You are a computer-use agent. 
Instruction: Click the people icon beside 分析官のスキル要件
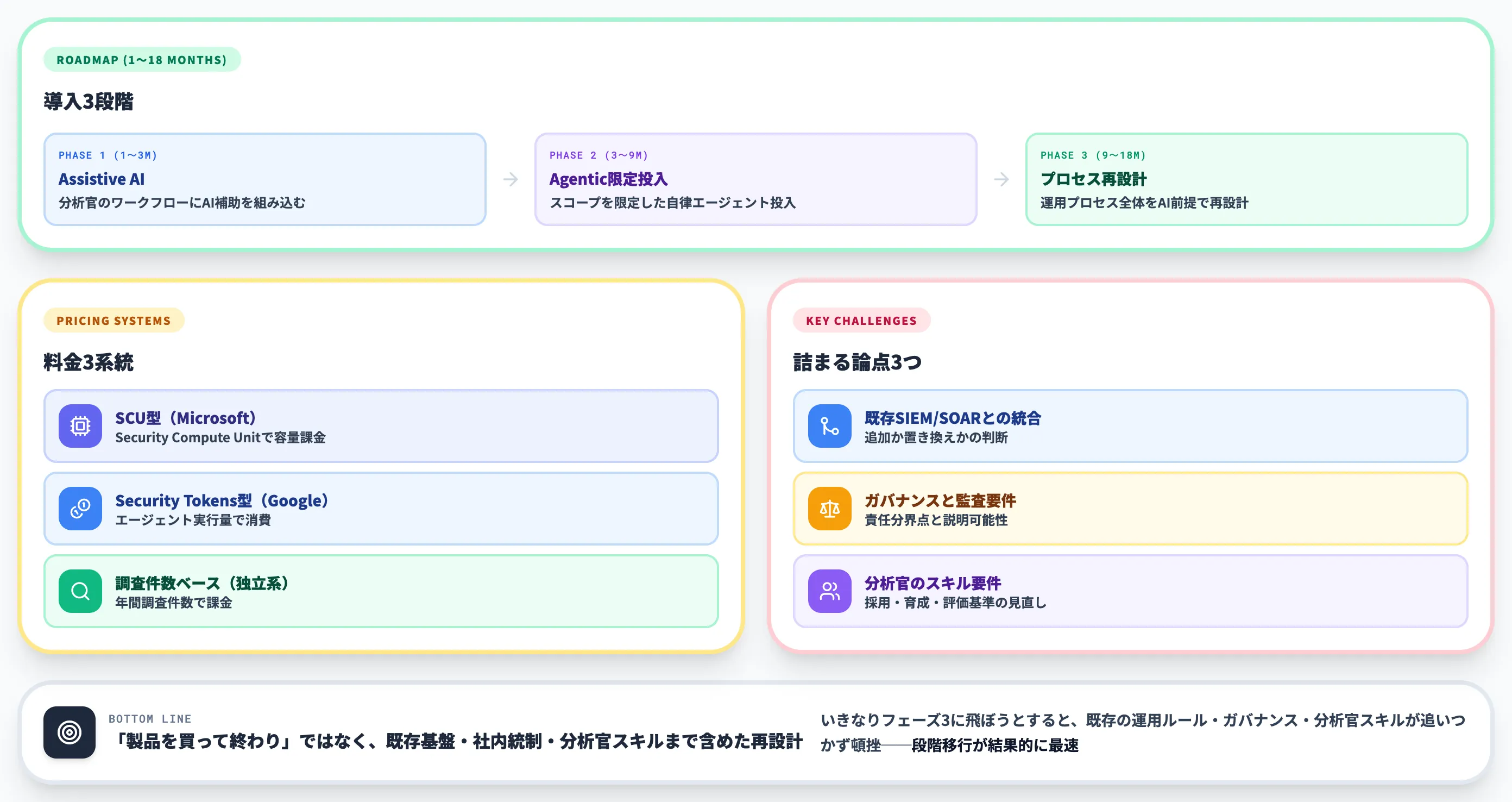coord(829,591)
